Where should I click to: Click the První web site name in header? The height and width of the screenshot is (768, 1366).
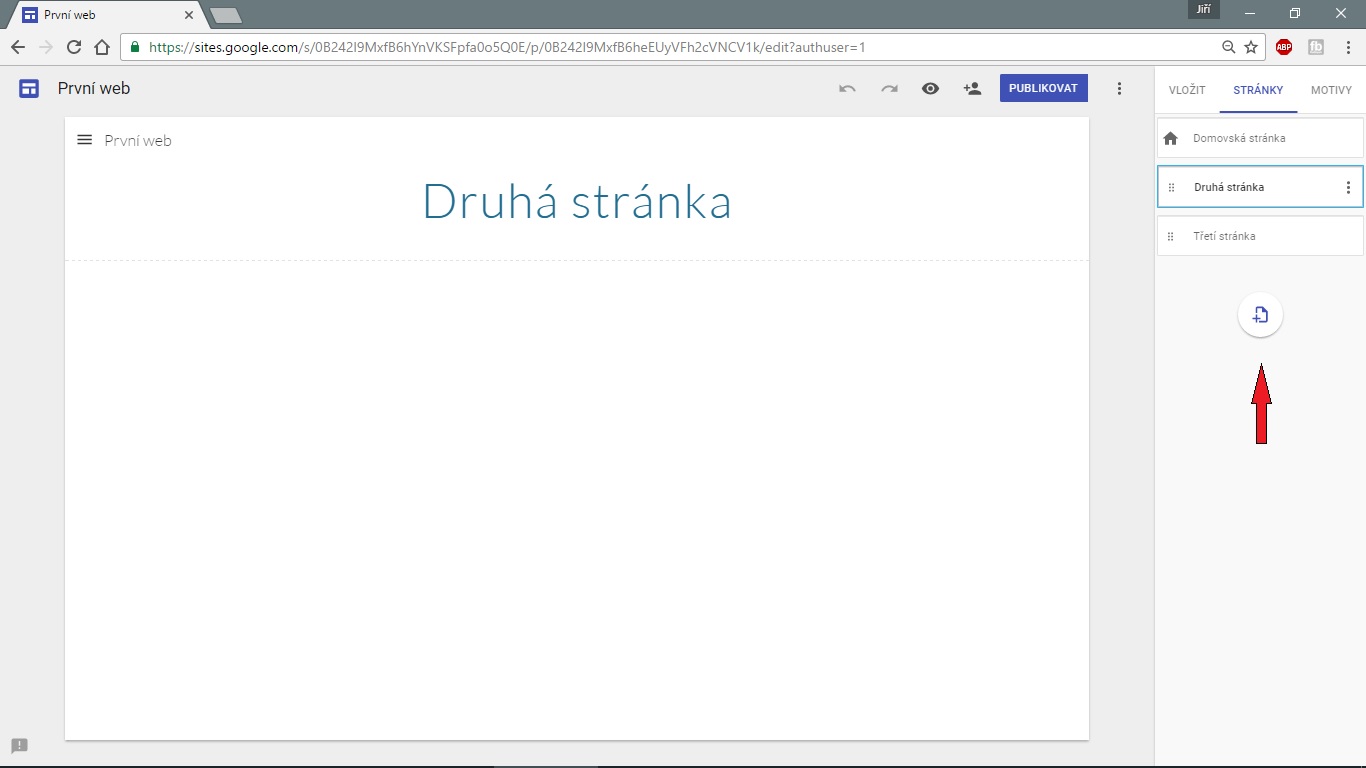138,141
